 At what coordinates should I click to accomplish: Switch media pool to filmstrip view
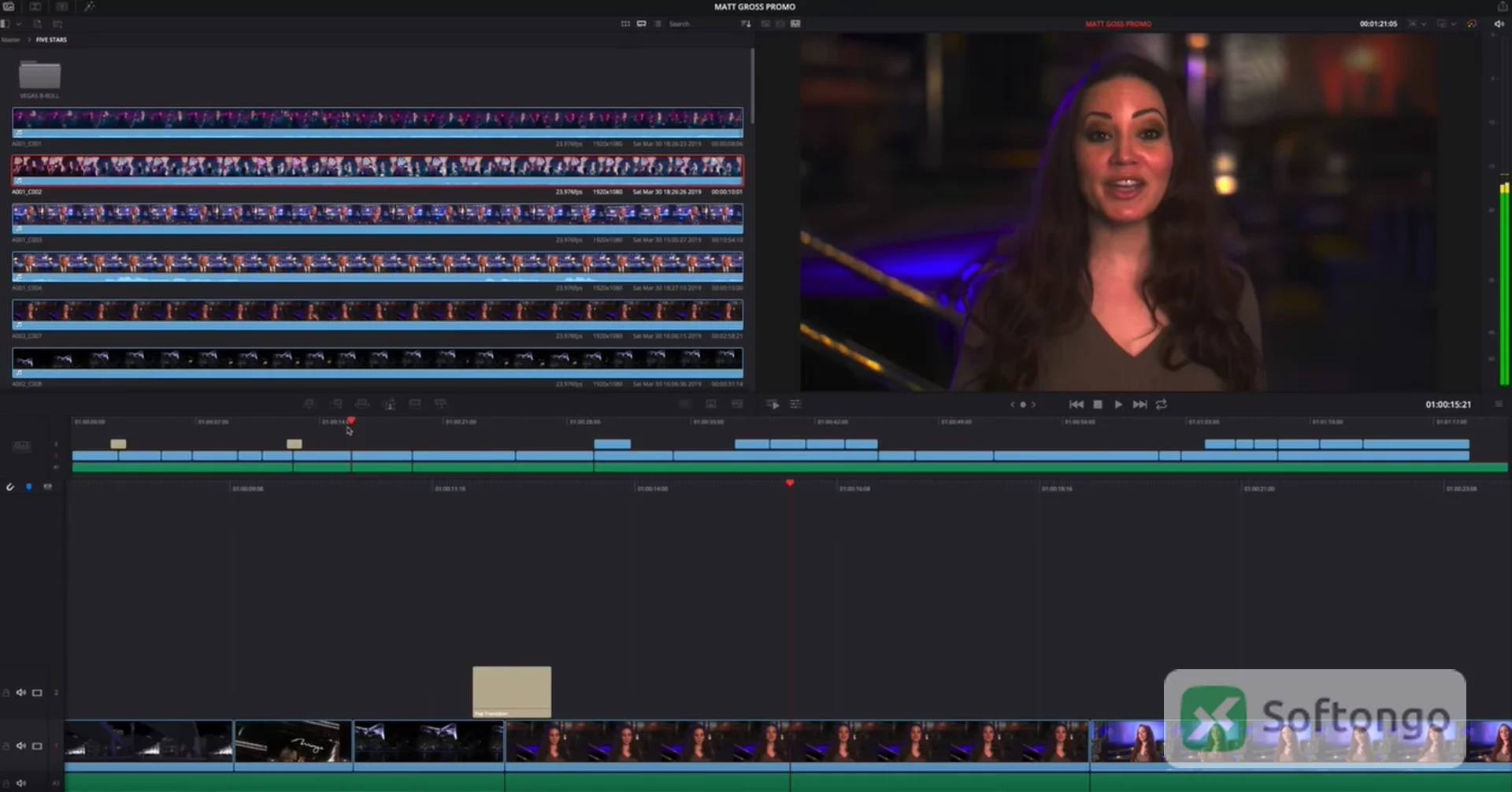click(x=641, y=24)
